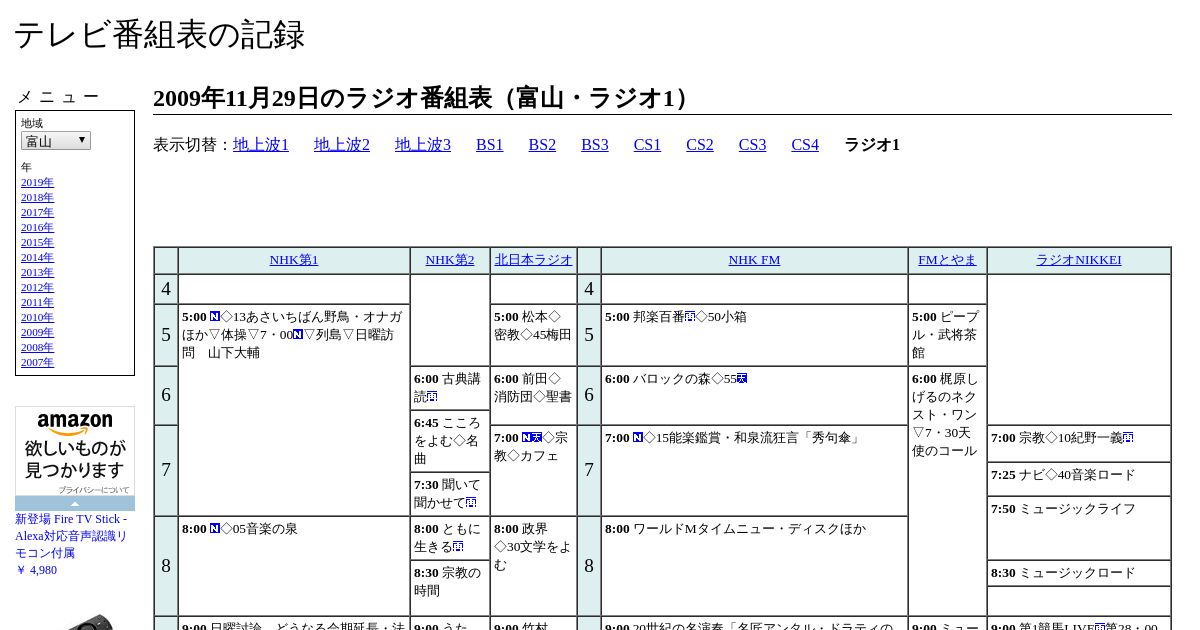Select the 8:00 ワールドMタイムニュー entry
Screen dimensions: 1200x630
click(754, 566)
